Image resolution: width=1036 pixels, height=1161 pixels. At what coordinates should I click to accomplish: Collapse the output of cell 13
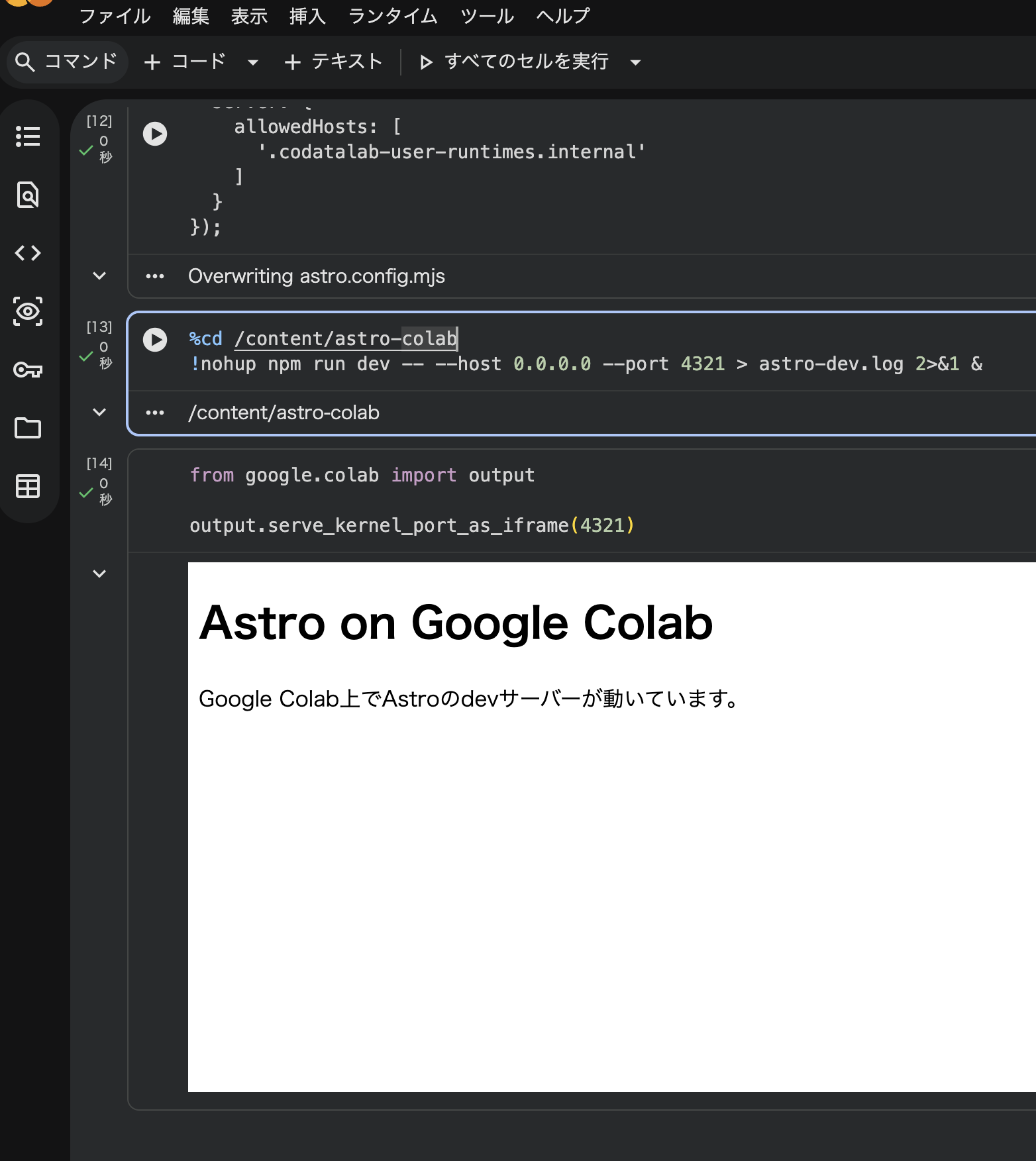point(99,413)
